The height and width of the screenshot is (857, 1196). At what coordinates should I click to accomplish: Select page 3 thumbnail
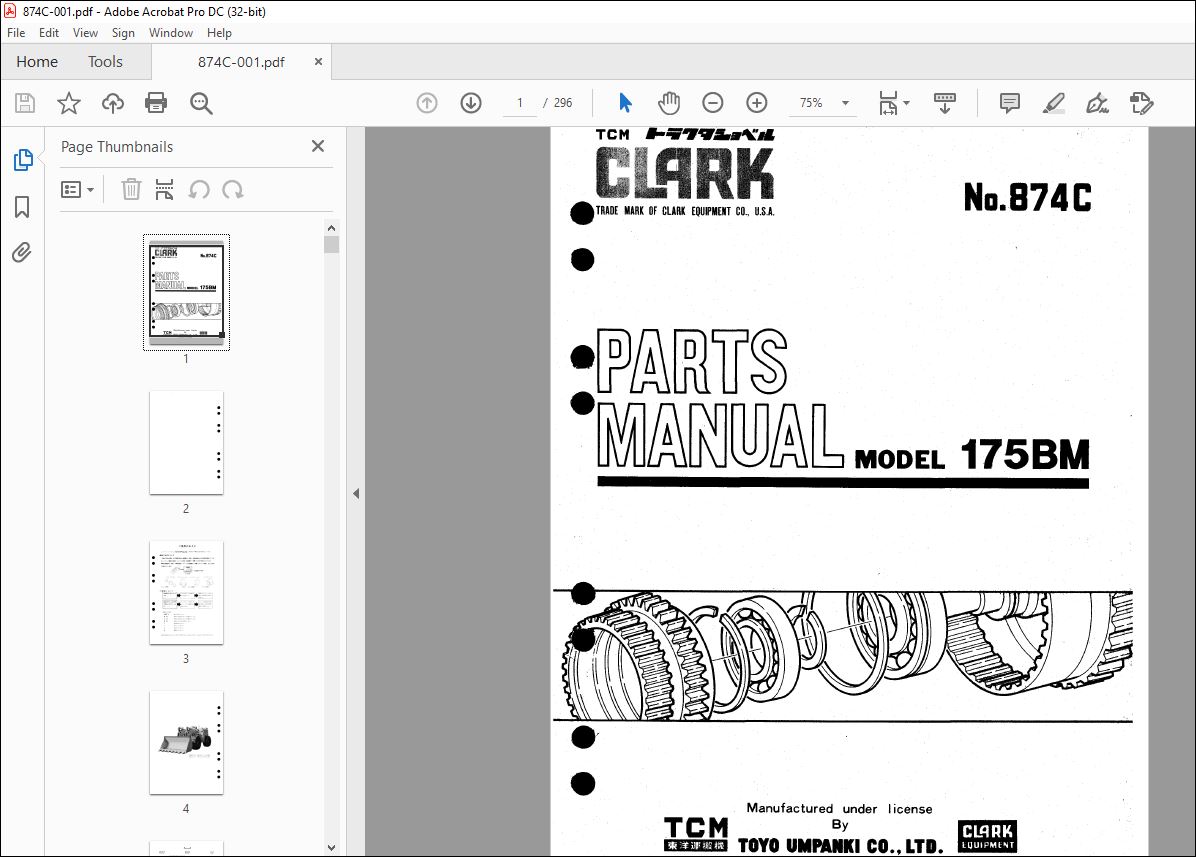click(x=186, y=592)
